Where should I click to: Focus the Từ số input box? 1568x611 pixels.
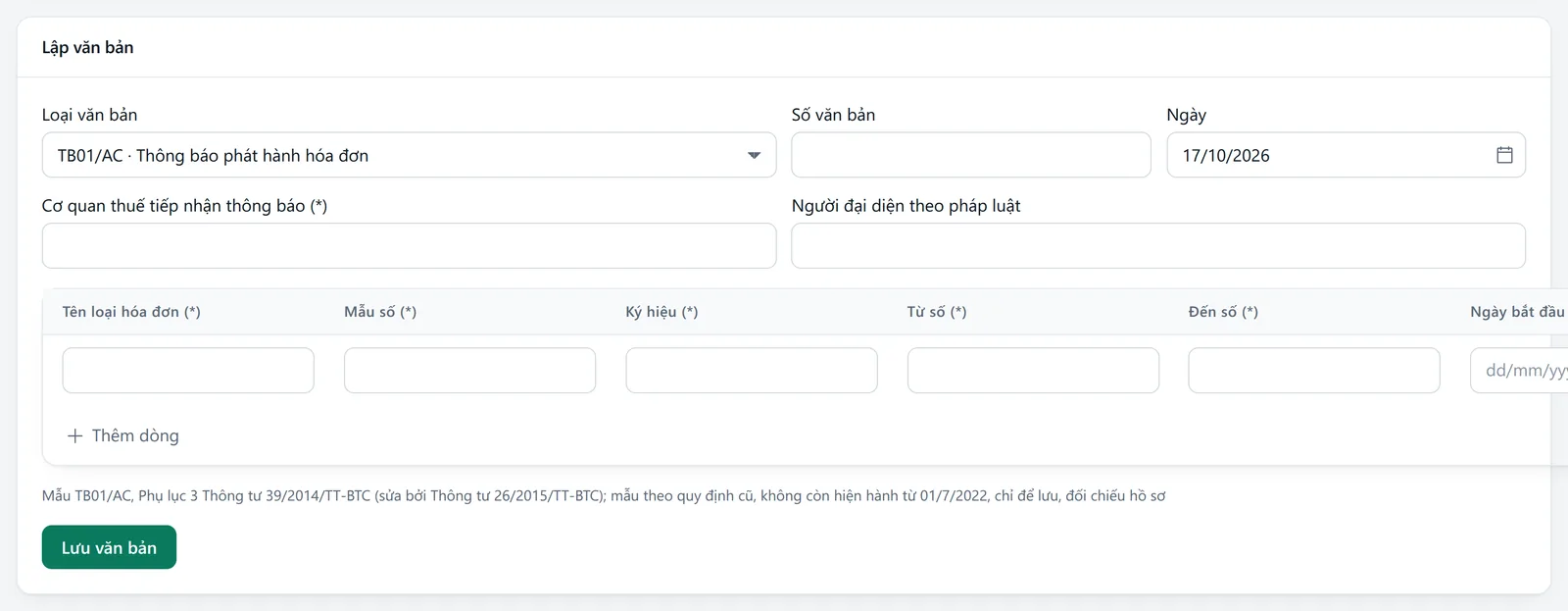click(1033, 371)
